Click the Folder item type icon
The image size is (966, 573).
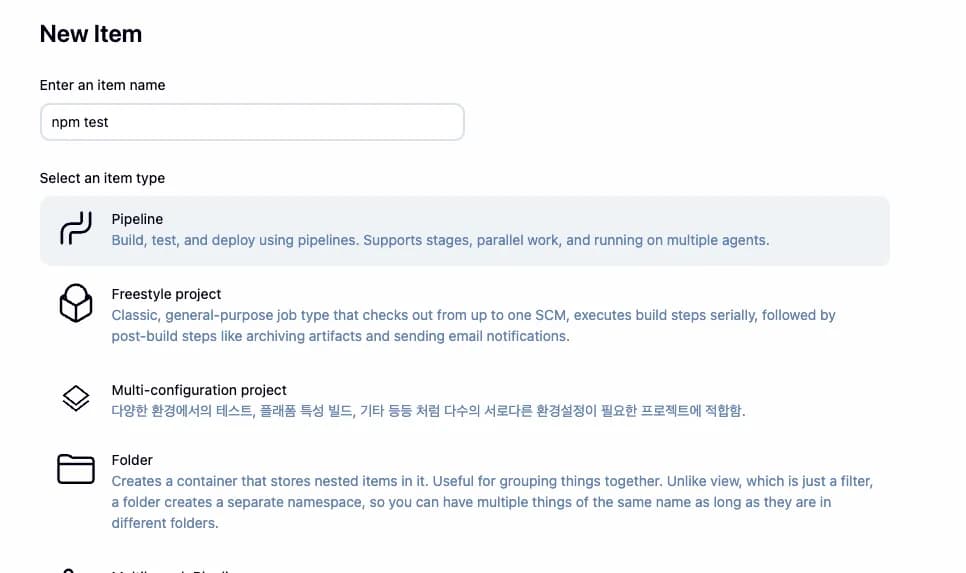[x=76, y=469]
